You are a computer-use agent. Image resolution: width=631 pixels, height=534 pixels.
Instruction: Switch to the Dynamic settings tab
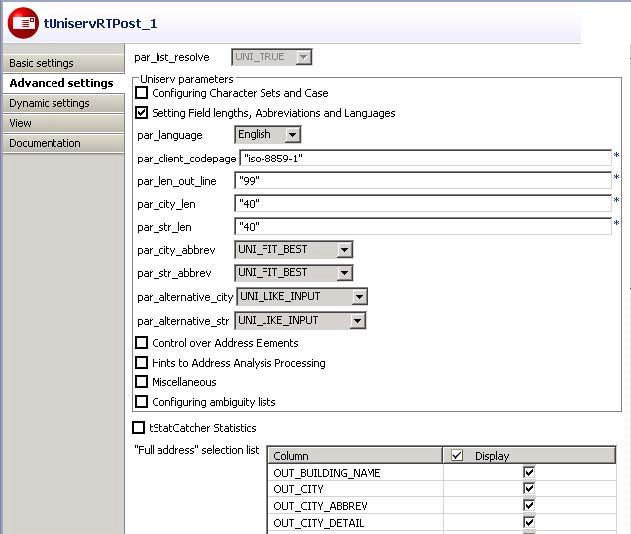point(49,103)
